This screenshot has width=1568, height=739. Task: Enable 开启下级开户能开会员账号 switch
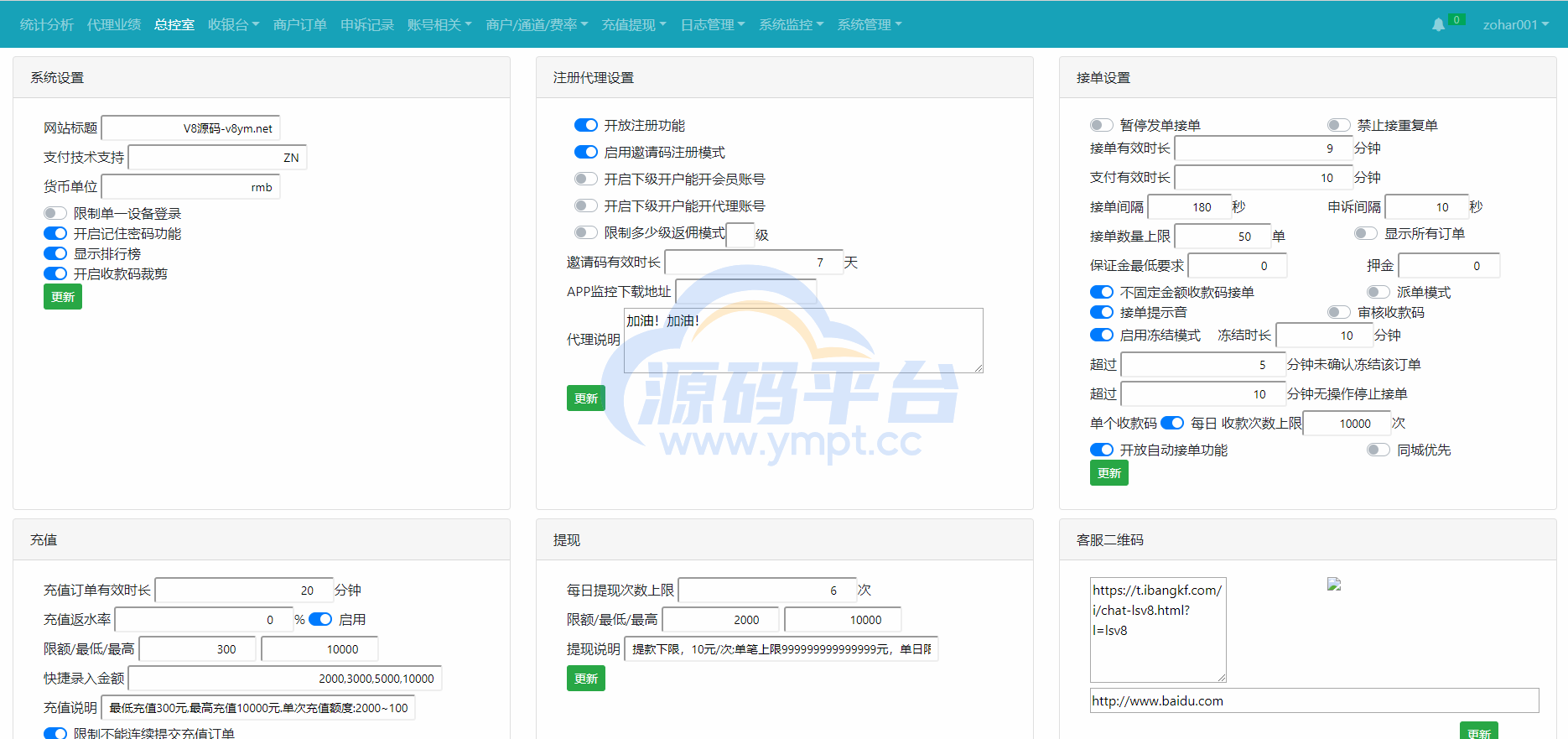(x=586, y=179)
